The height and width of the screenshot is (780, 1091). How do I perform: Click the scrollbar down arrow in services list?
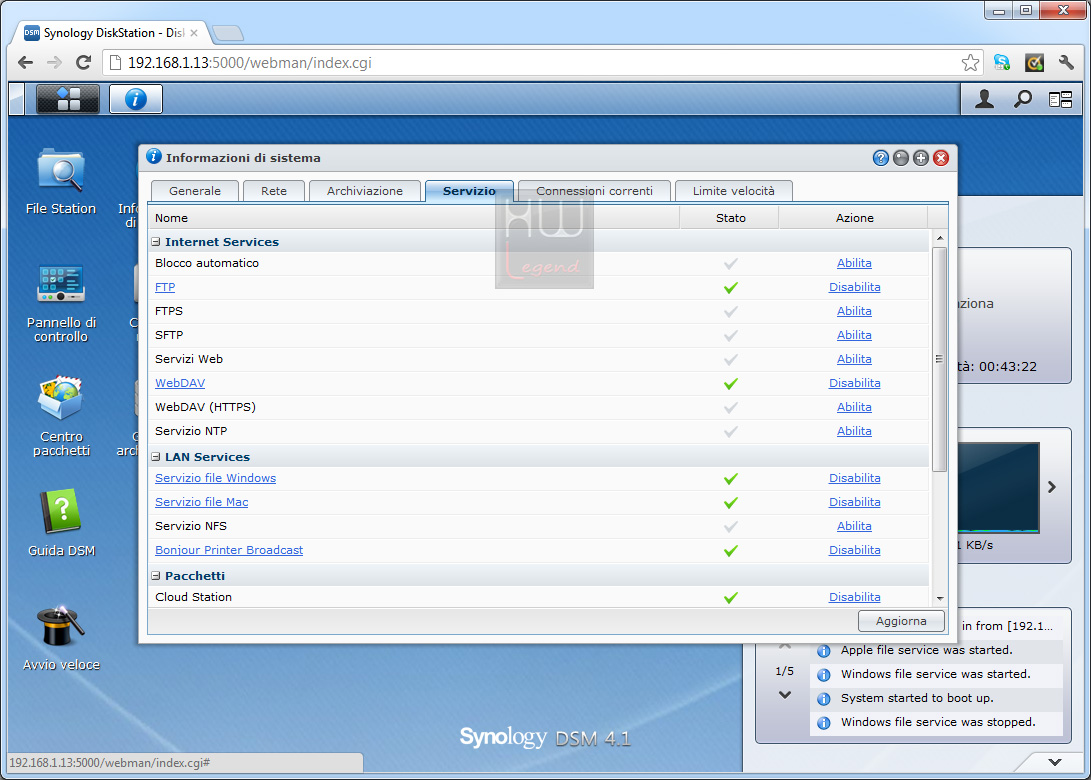(939, 598)
